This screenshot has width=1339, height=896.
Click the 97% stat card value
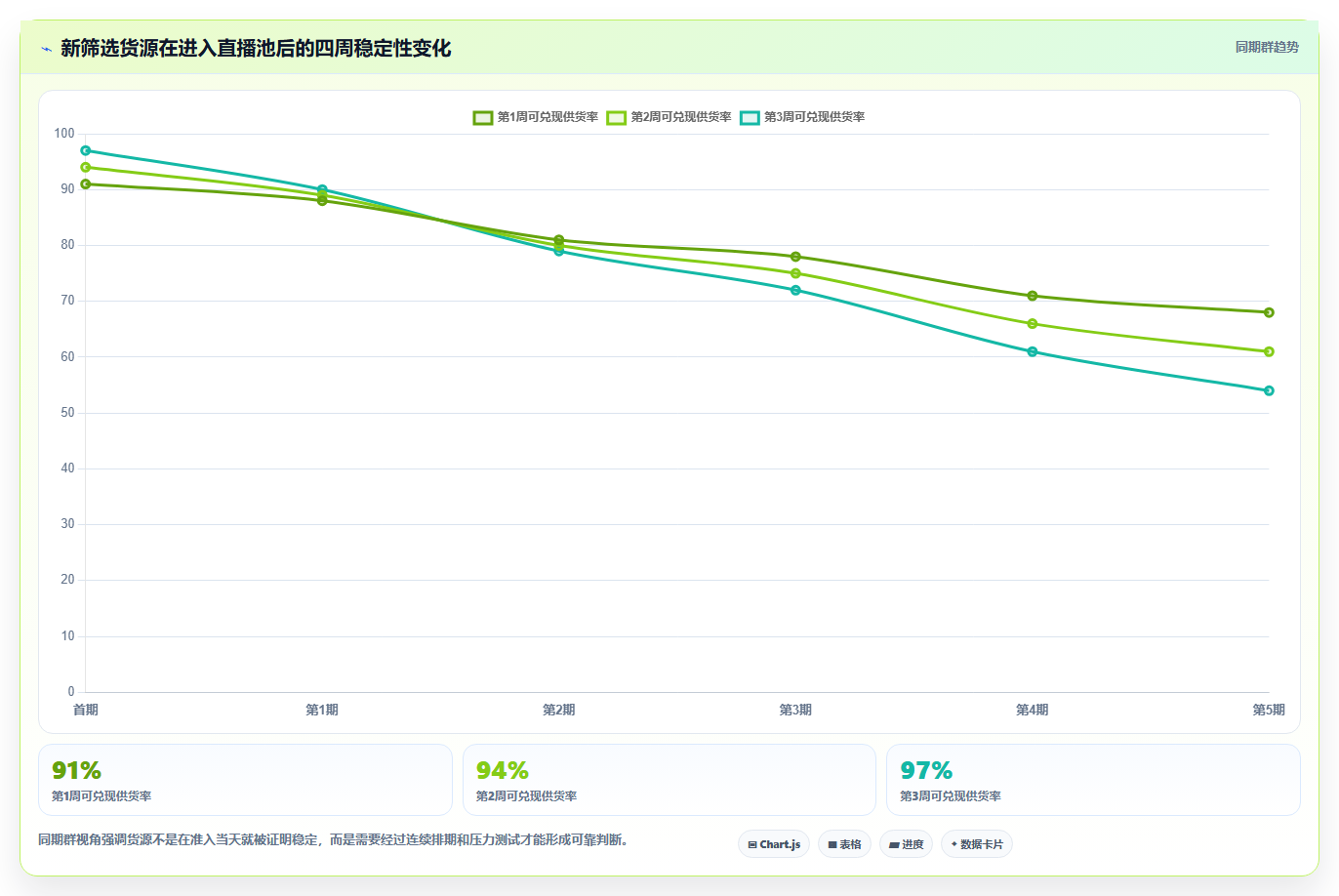[x=926, y=770]
